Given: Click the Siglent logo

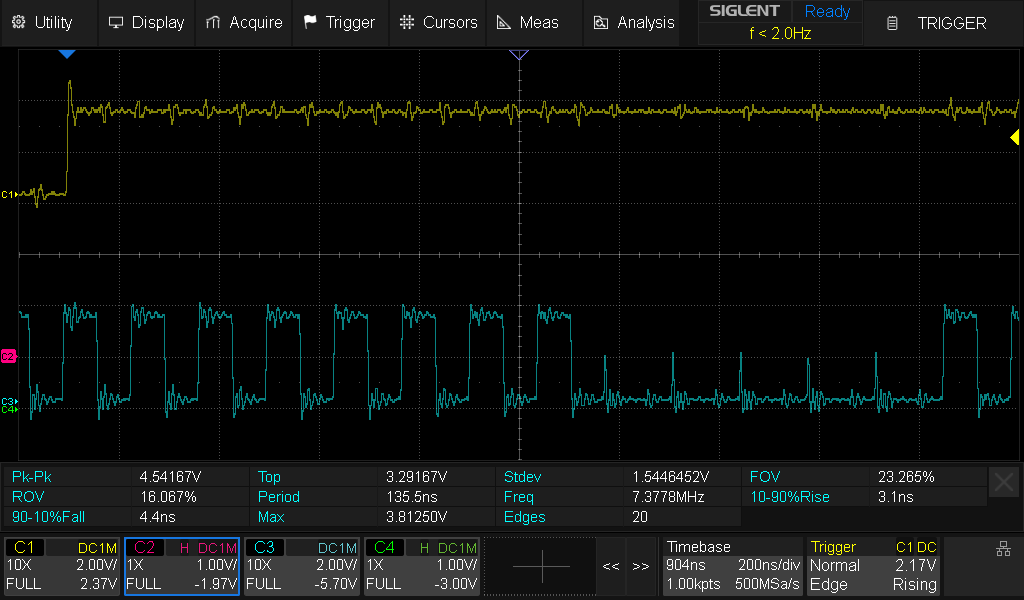Looking at the screenshot, I should [744, 11].
